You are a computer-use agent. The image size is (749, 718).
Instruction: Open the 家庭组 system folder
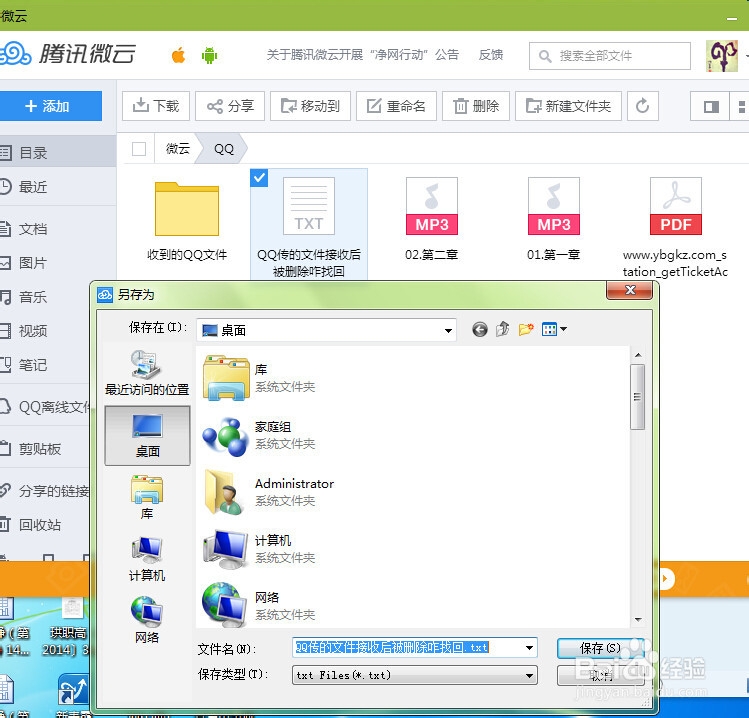click(x=258, y=435)
